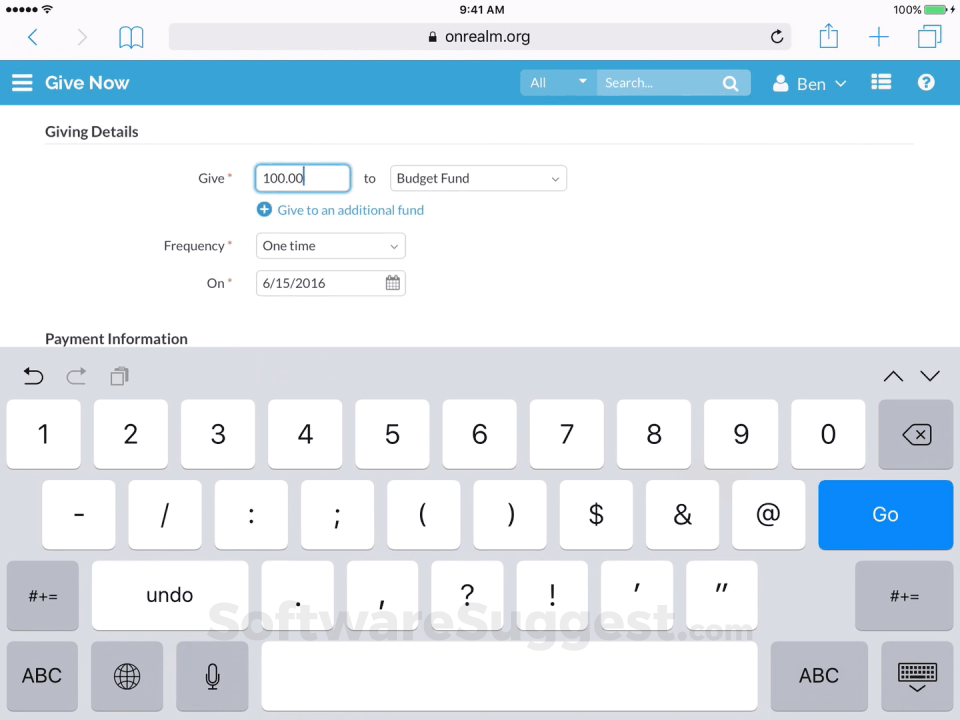The width and height of the screenshot is (960, 720).
Task: Click the blue plus icon to add another fund
Action: (x=264, y=210)
